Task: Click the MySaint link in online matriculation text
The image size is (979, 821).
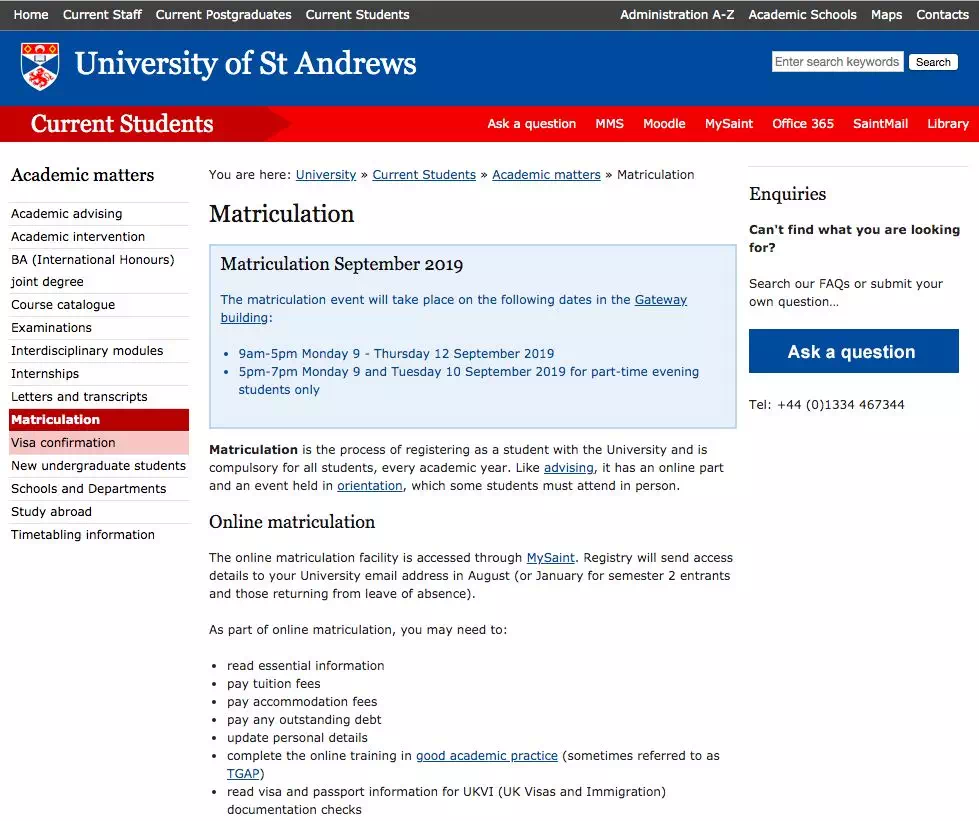Action: (x=551, y=558)
